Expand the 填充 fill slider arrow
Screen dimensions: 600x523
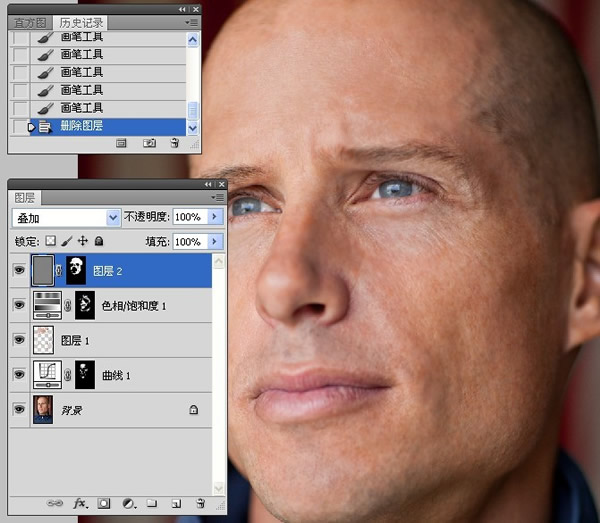pyautogui.click(x=216, y=242)
